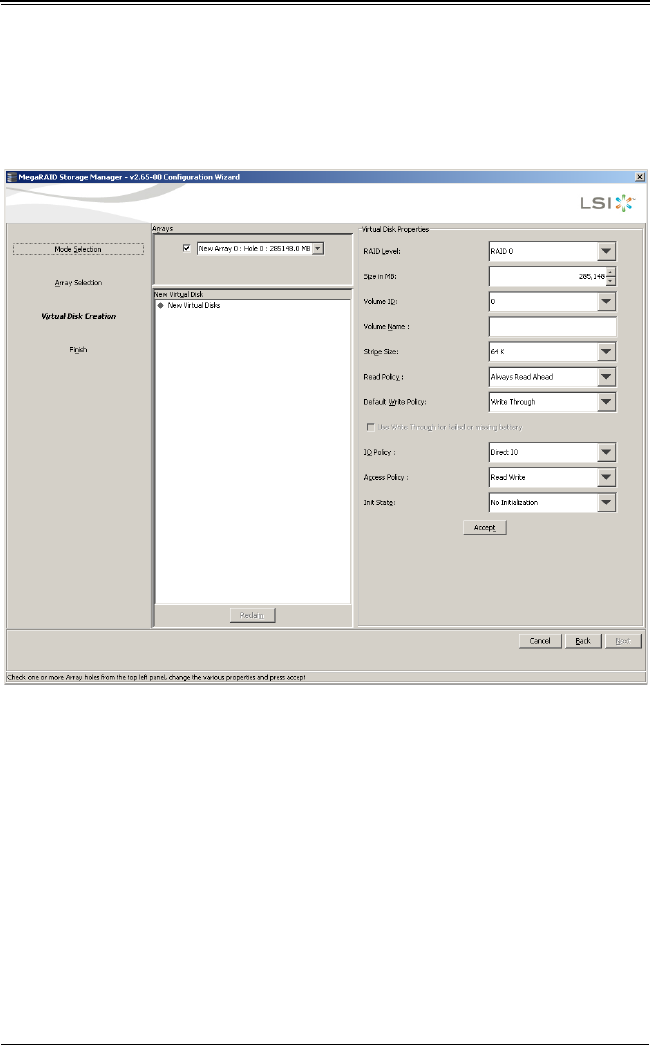This screenshot has width=650, height=1045.
Task: Open the Init State dropdown
Action: [x=606, y=503]
